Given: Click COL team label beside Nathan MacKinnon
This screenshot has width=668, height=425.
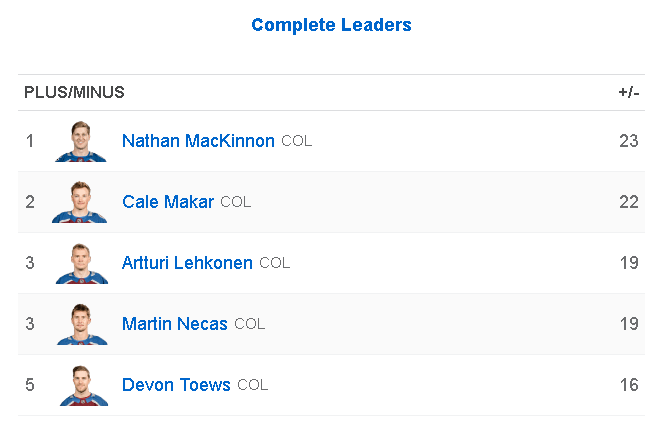Looking at the screenshot, I should (297, 141).
